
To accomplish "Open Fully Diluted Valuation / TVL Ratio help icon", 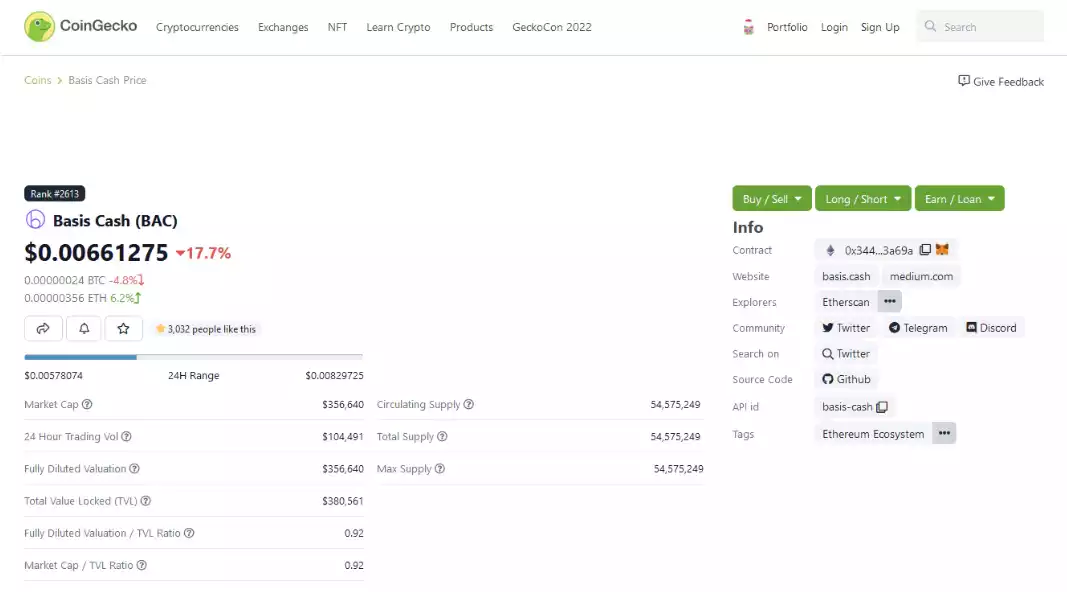I will point(189,533).
